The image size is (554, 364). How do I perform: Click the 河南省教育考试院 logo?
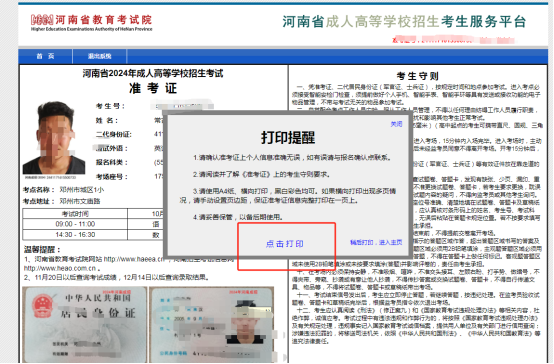pyautogui.click(x=91, y=23)
